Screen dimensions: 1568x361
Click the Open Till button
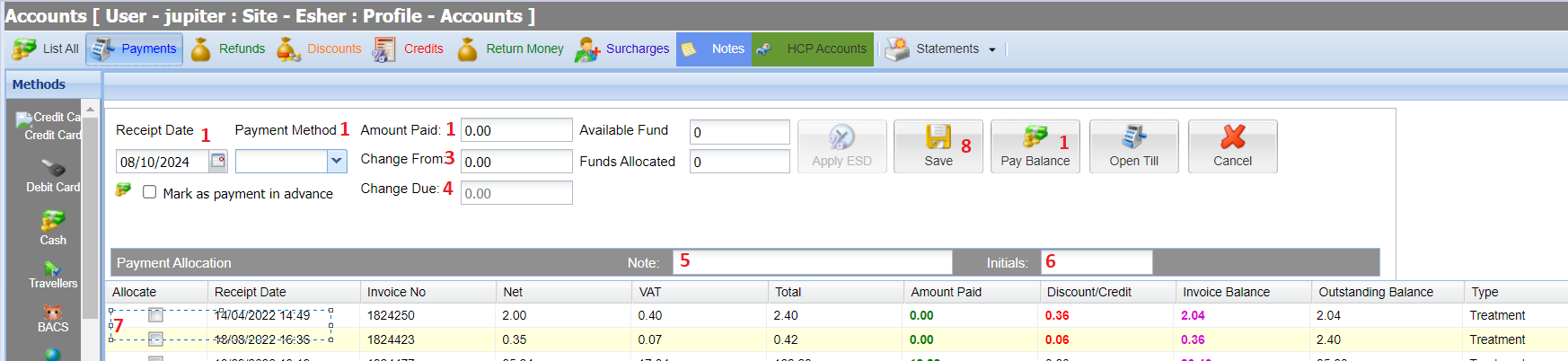click(x=1133, y=146)
